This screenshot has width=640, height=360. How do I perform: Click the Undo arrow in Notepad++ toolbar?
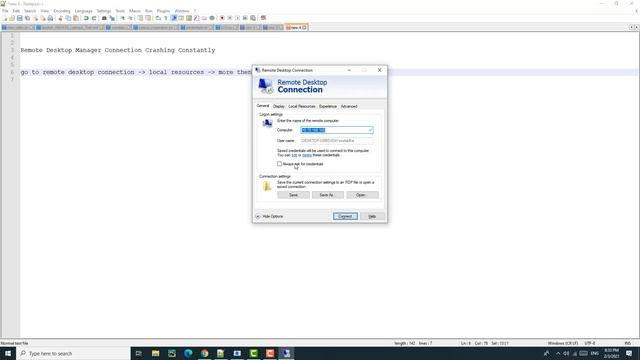coord(86,18)
